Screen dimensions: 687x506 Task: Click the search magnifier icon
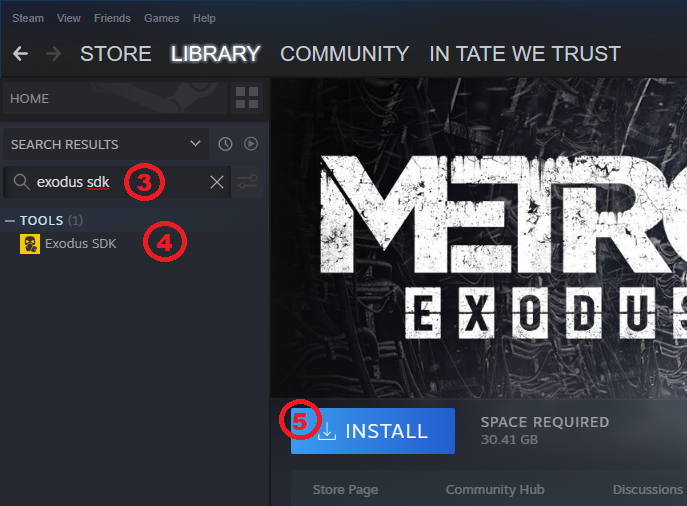[x=21, y=182]
